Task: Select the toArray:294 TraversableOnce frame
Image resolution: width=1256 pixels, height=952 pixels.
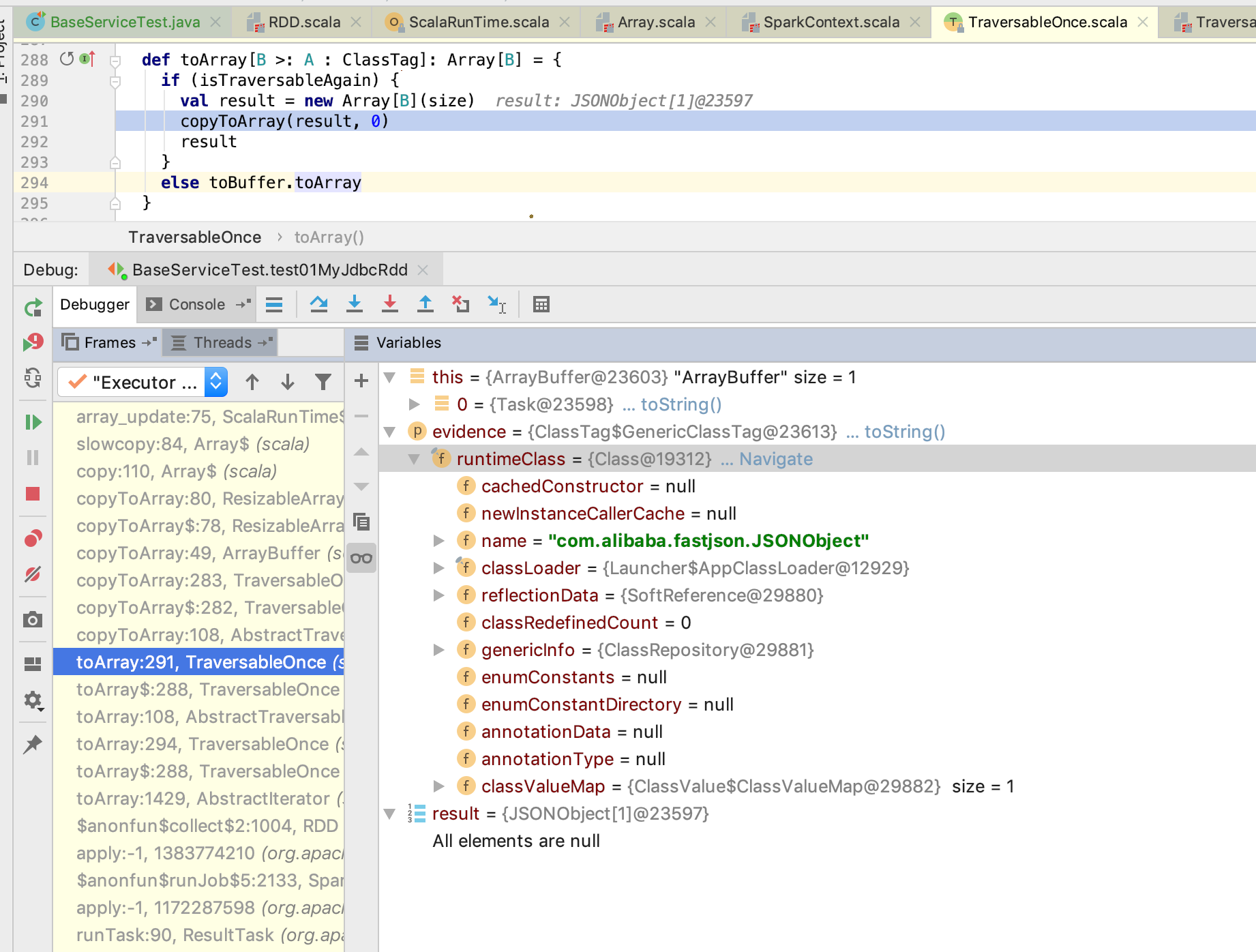Action: [205, 744]
